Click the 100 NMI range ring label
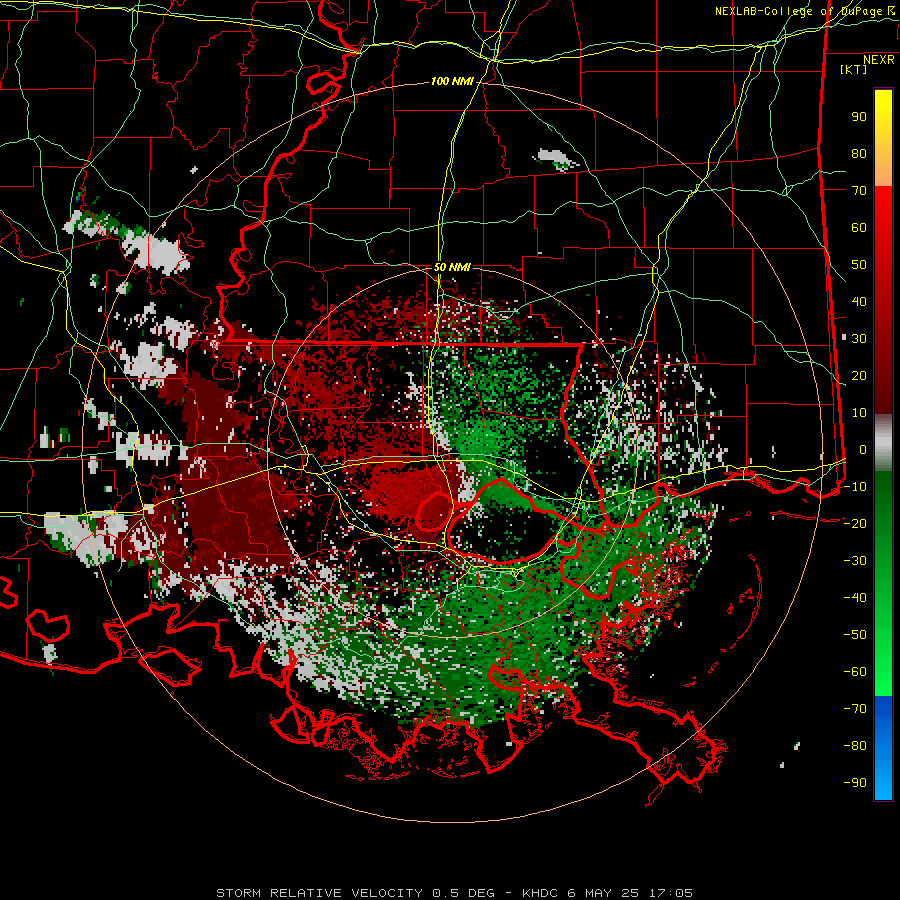Image resolution: width=900 pixels, height=900 pixels. [x=452, y=82]
